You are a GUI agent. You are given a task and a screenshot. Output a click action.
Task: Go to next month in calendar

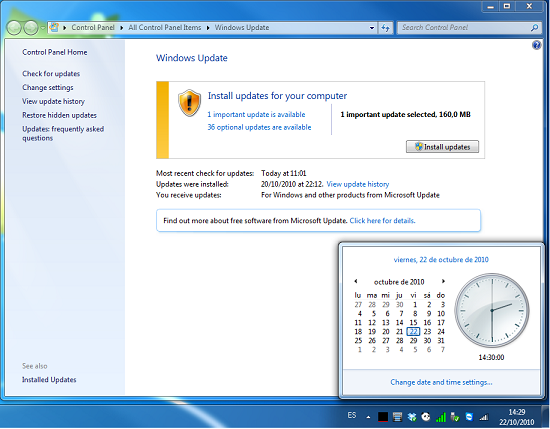pyautogui.click(x=443, y=281)
